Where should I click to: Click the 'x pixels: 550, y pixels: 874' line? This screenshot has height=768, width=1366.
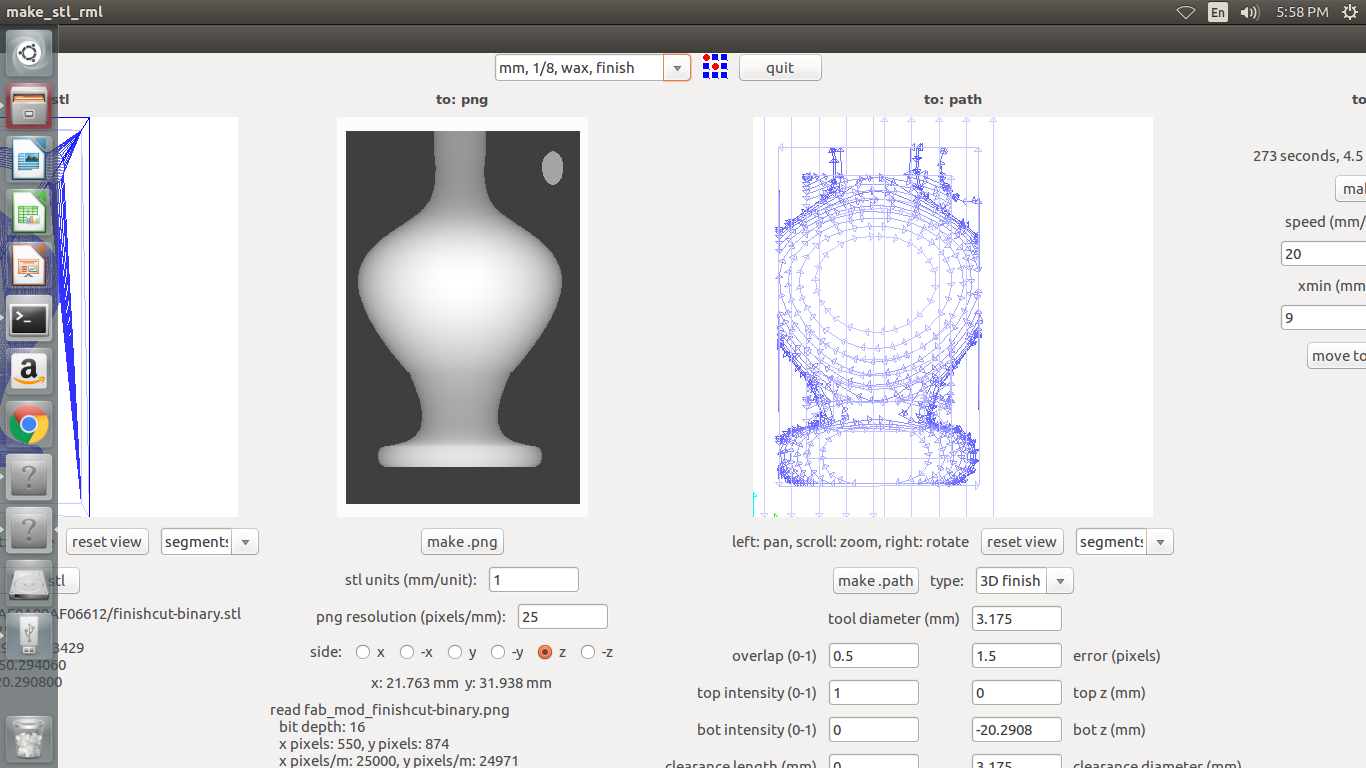[364, 744]
